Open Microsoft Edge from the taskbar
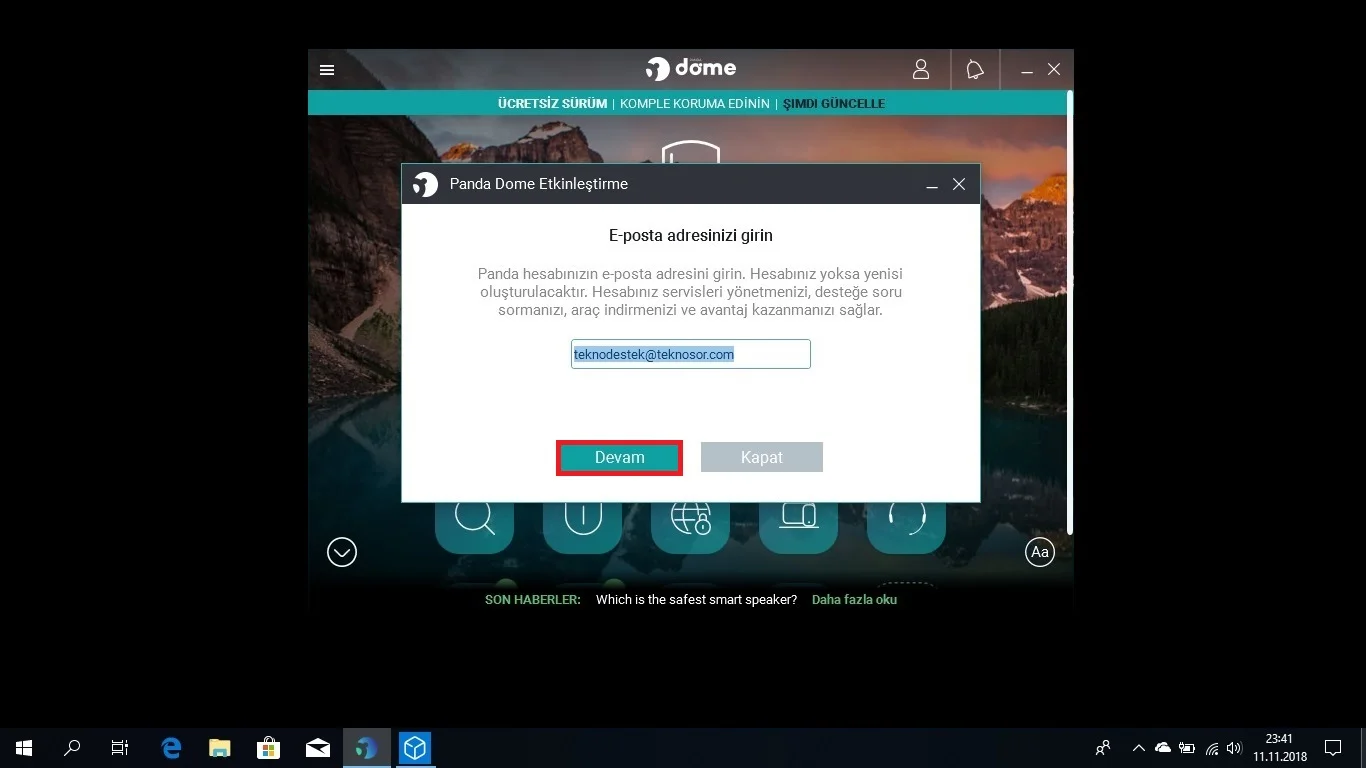This screenshot has width=1366, height=768. tap(171, 748)
